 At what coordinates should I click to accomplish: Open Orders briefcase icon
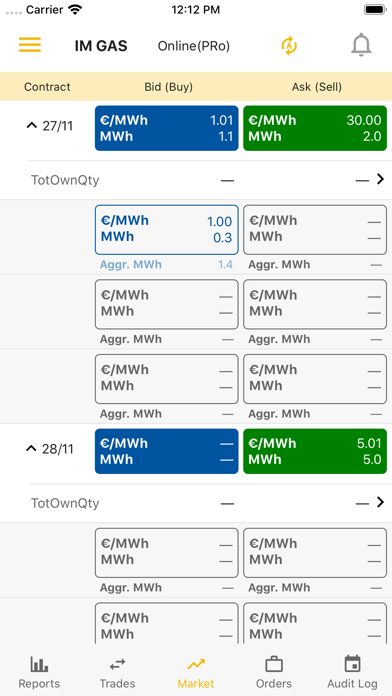point(274,664)
